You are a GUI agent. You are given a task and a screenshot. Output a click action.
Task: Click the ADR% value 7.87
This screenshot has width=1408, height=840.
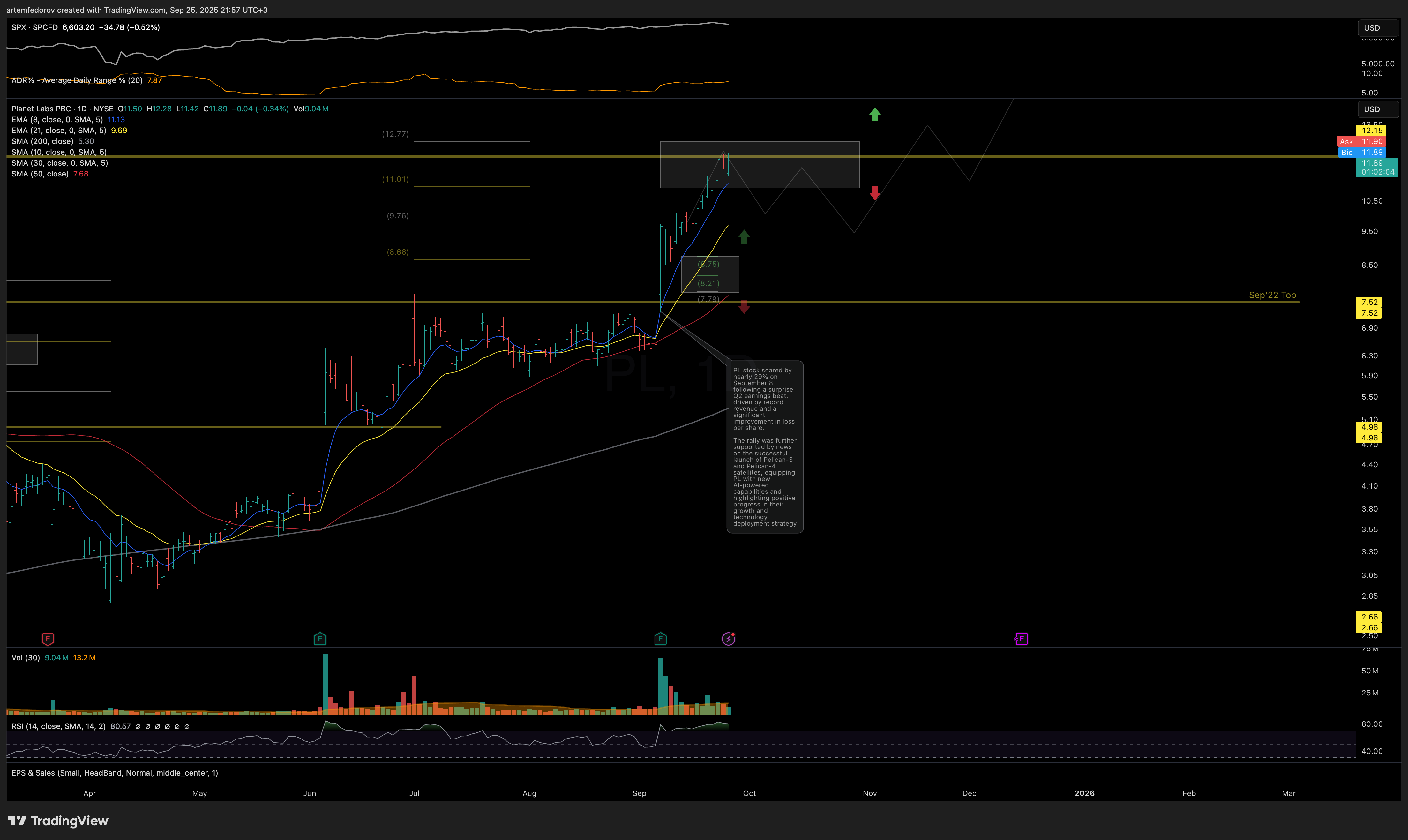point(154,80)
